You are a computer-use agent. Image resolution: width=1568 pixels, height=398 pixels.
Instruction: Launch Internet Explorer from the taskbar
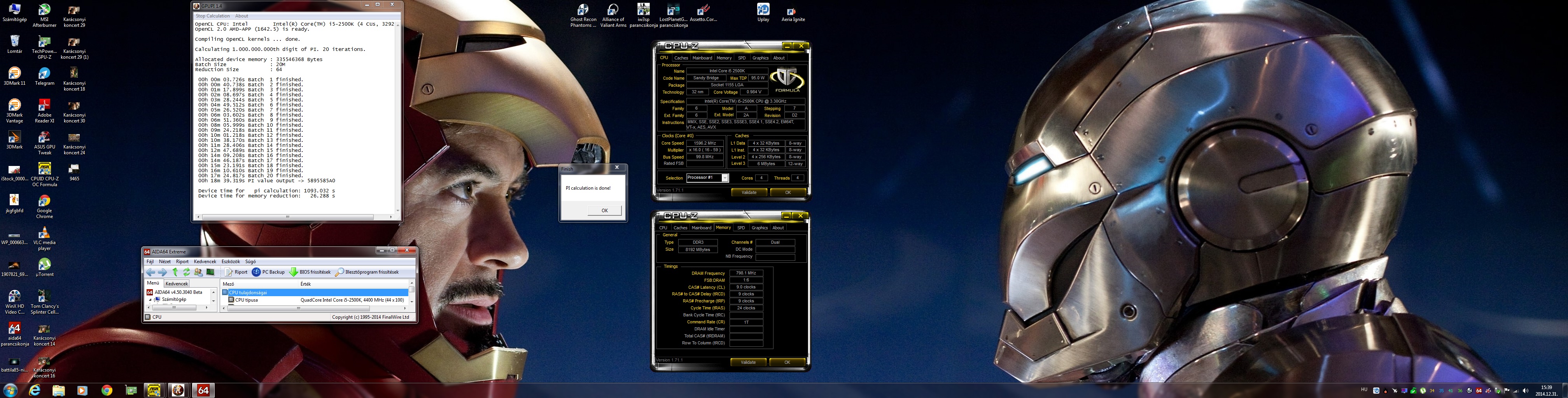35,390
